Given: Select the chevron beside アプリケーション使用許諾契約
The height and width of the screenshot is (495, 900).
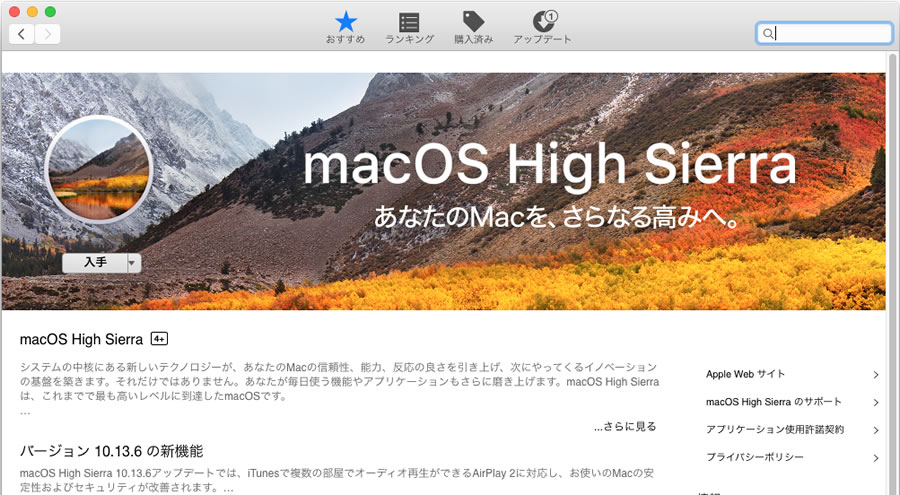Looking at the screenshot, I should click(876, 430).
